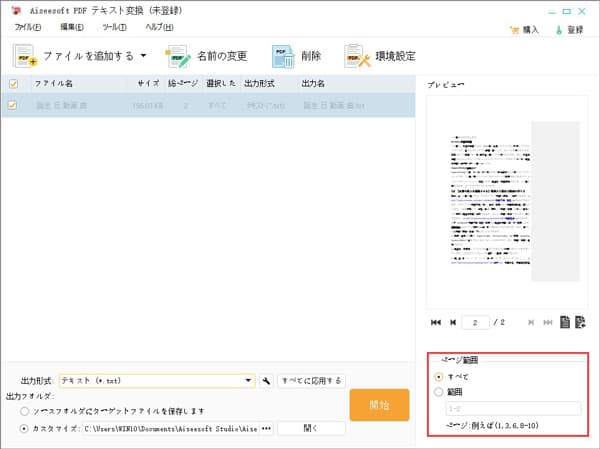Screen dimensions: 600x449
Task: Go to previous preview page icon
Action: pos(453,322)
